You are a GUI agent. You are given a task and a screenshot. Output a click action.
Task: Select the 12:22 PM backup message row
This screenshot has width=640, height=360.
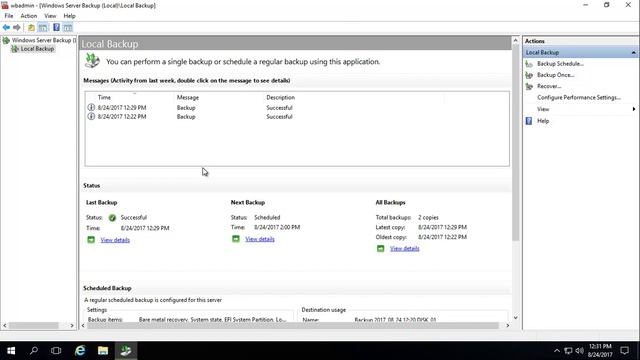[297, 117]
